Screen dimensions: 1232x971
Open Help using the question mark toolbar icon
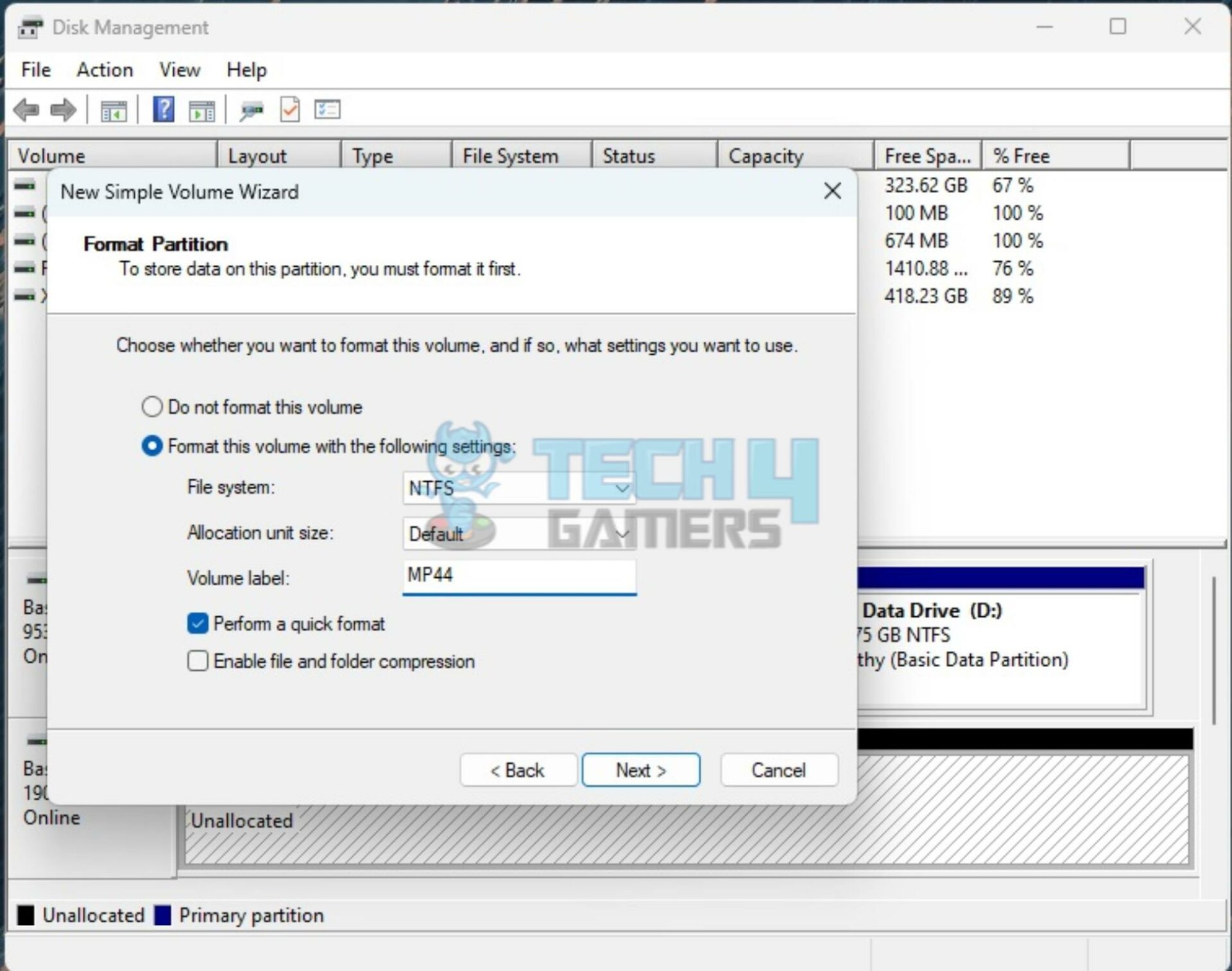pos(163,110)
